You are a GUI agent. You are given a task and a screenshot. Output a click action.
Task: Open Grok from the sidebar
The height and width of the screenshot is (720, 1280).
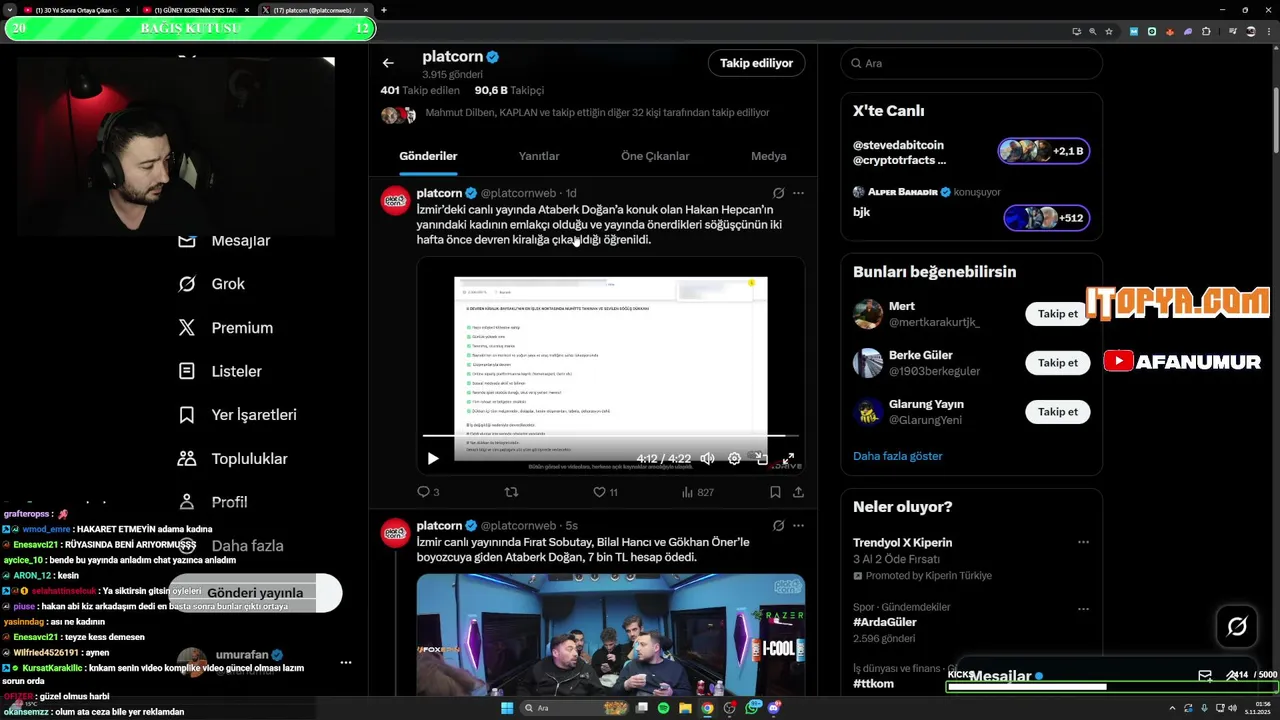211,284
